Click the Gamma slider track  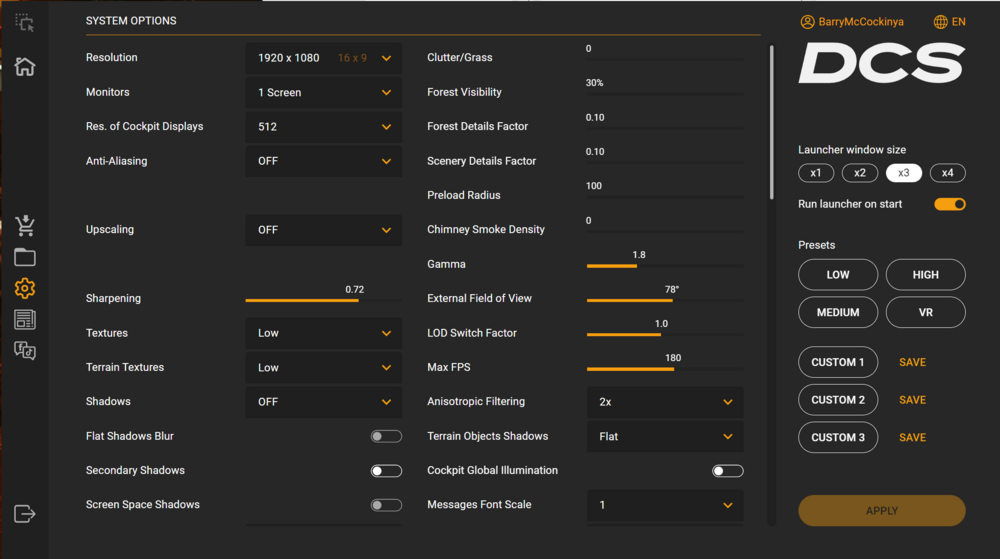(665, 266)
